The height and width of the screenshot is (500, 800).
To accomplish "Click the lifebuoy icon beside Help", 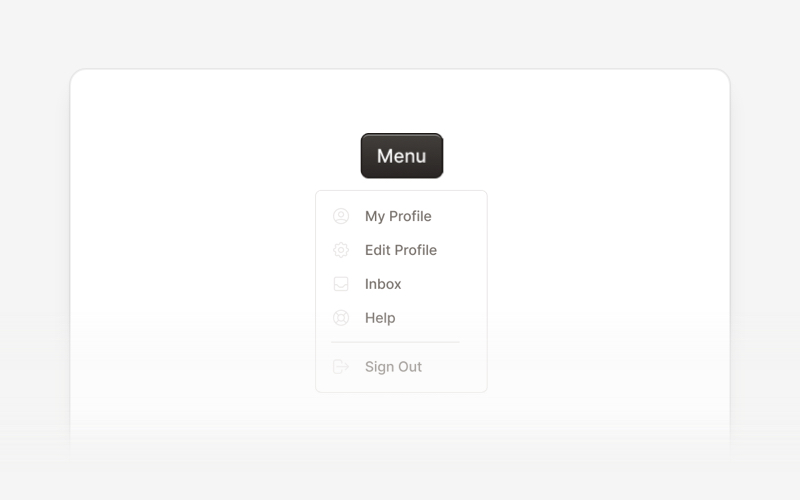I will 341,318.
